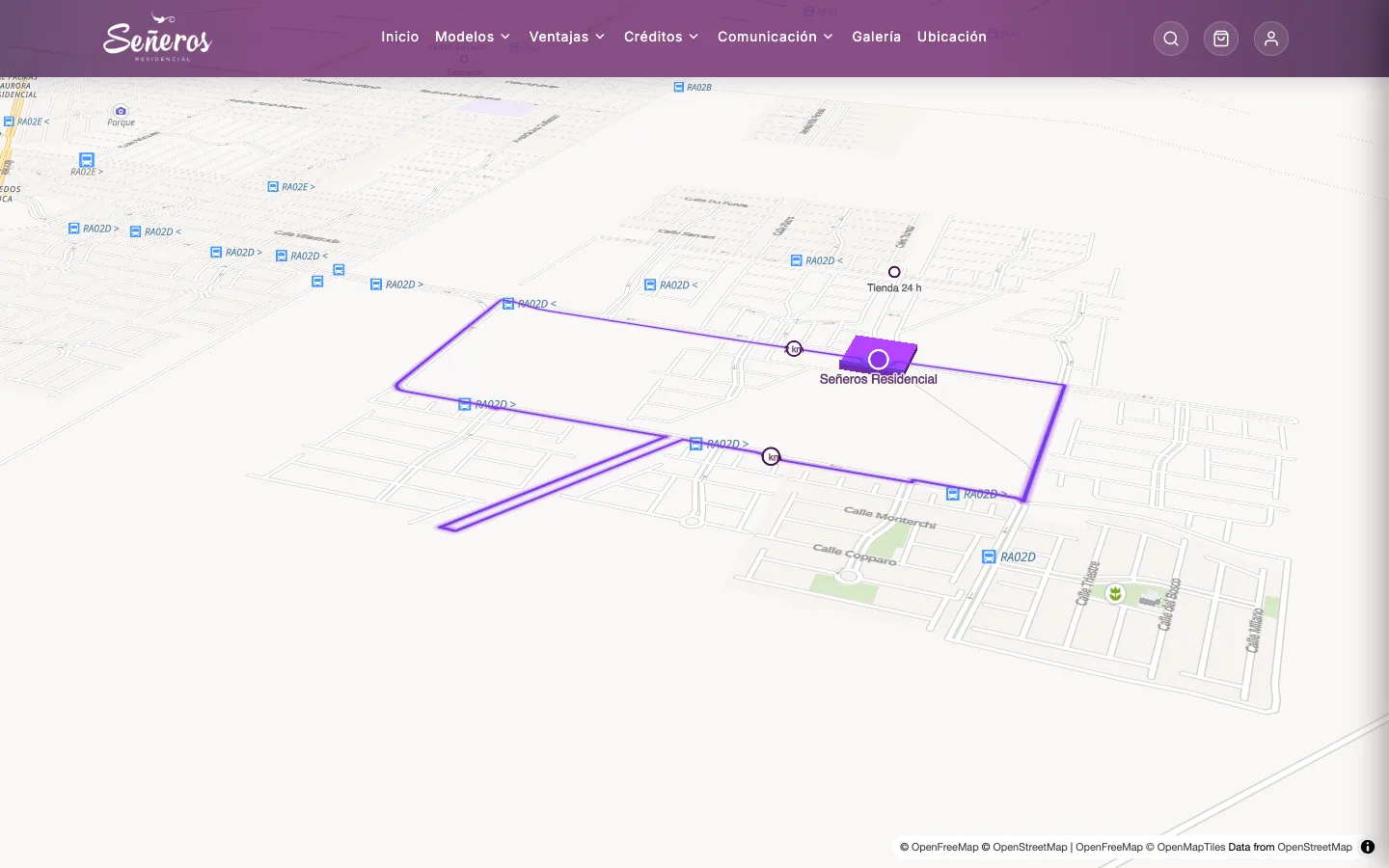The height and width of the screenshot is (868, 1389).
Task: Click the RA02B bus stop icon
Action: [x=679, y=87]
